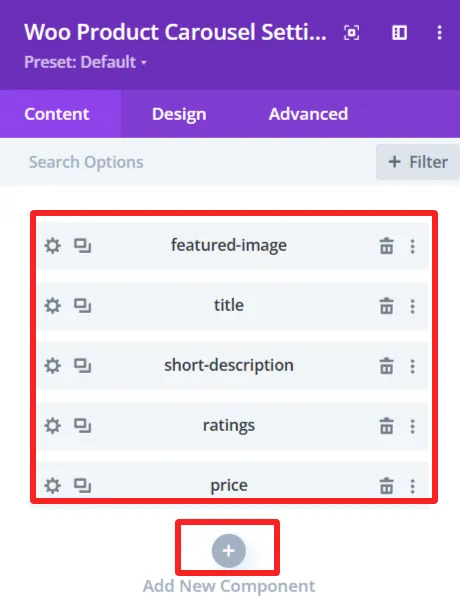
Task: Open the header three-dot menu
Action: coord(439,33)
